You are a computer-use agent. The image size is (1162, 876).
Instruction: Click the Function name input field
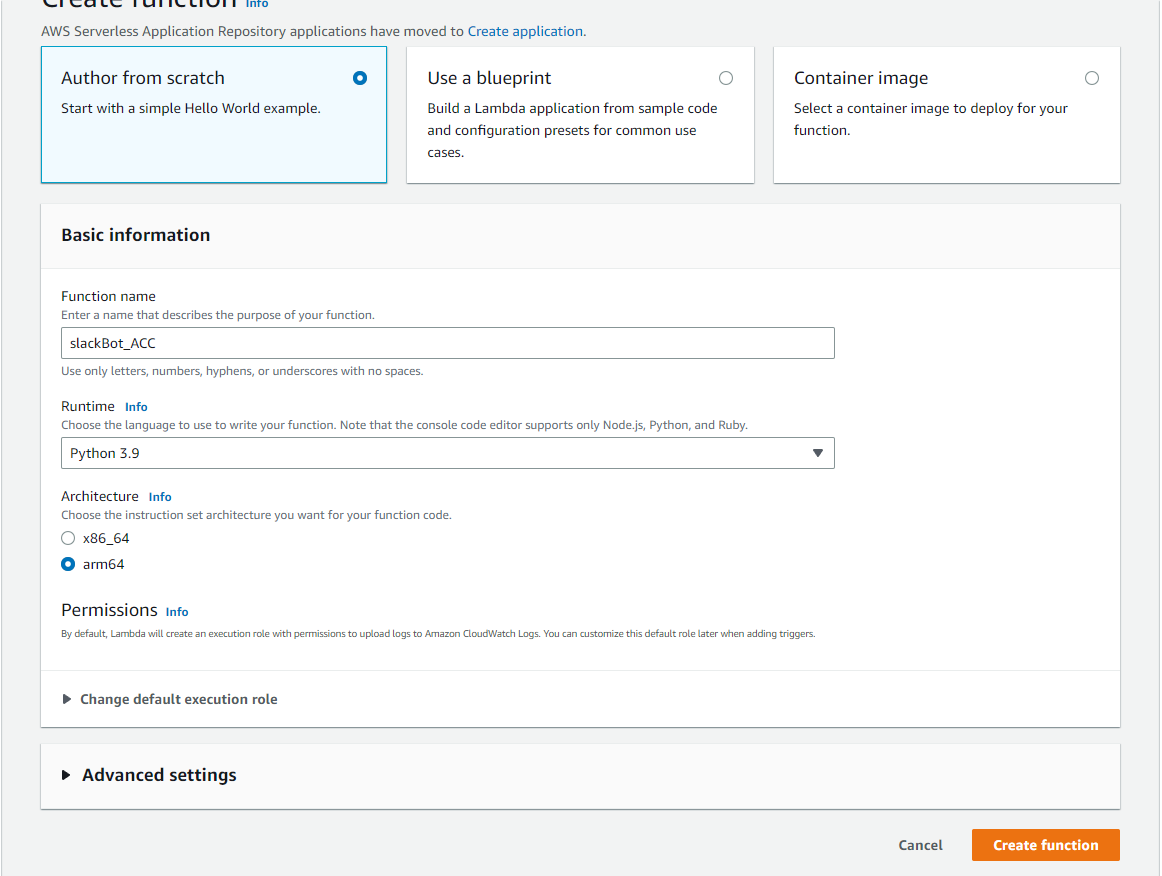(448, 342)
